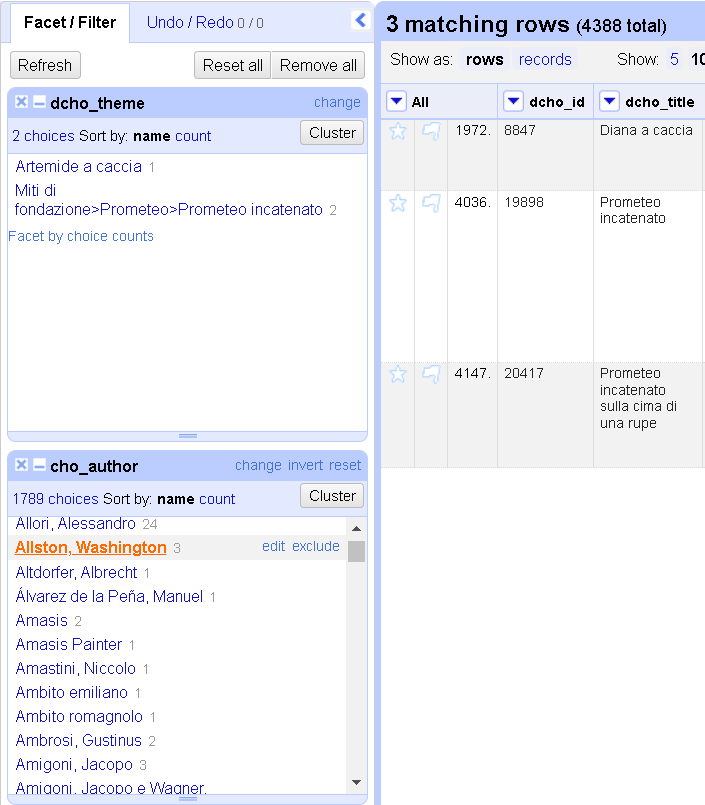The width and height of the screenshot is (705, 805).
Task: Open the All column dropdown menu
Action: point(397,101)
